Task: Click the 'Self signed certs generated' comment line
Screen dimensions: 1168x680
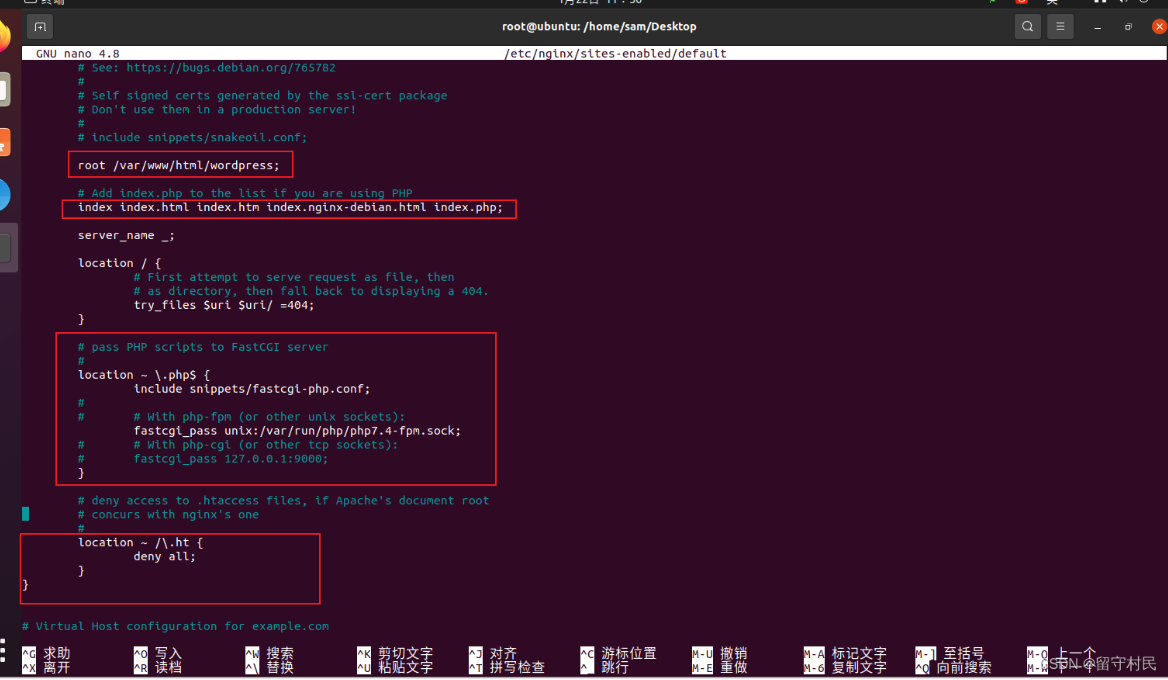Action: (262, 95)
